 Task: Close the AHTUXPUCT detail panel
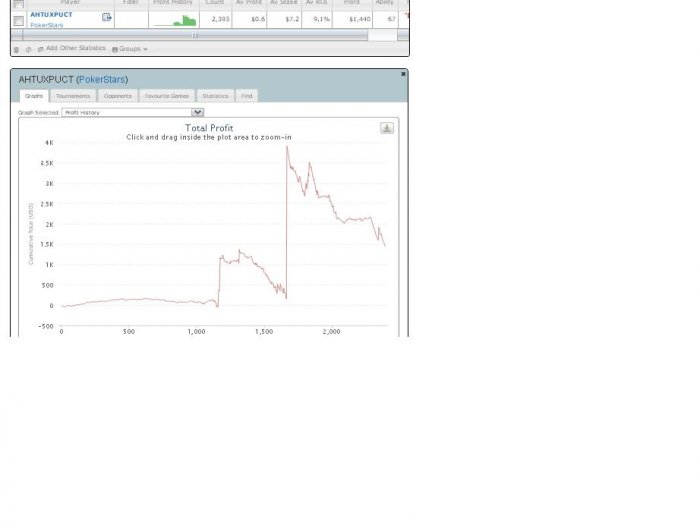[403, 74]
